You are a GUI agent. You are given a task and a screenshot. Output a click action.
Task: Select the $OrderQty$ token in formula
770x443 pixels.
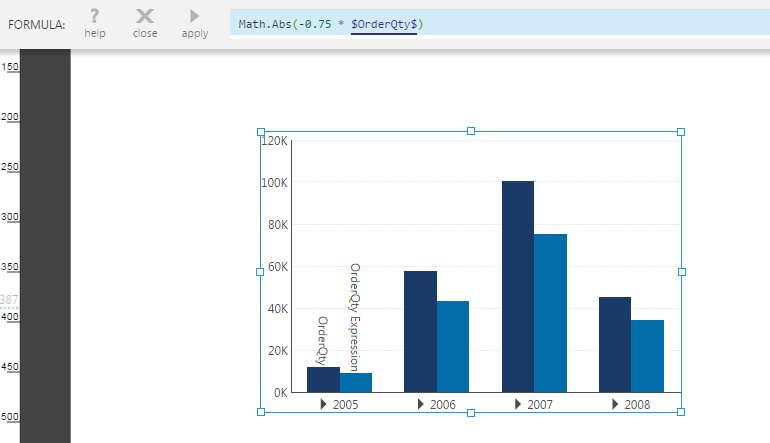click(x=384, y=23)
